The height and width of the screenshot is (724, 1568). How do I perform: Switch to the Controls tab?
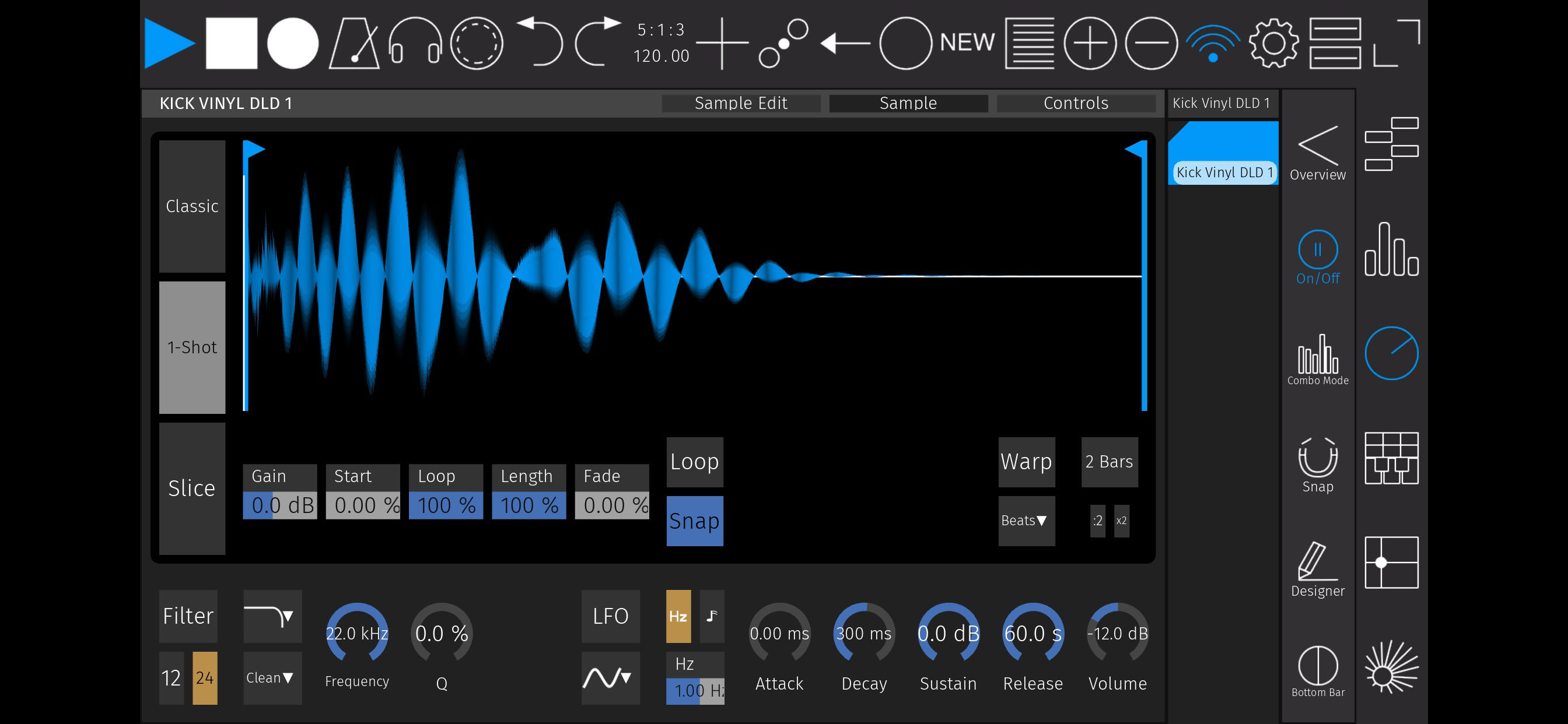tap(1076, 103)
